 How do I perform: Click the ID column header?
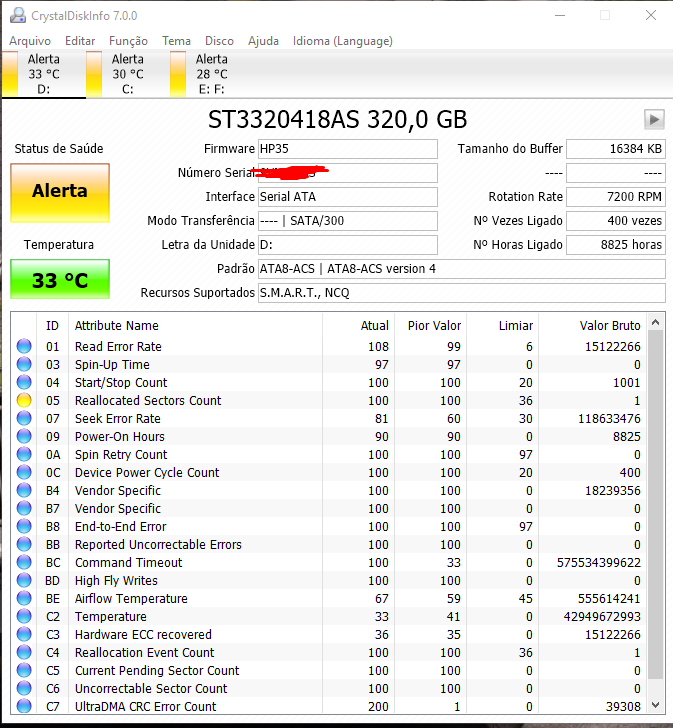click(x=52, y=325)
